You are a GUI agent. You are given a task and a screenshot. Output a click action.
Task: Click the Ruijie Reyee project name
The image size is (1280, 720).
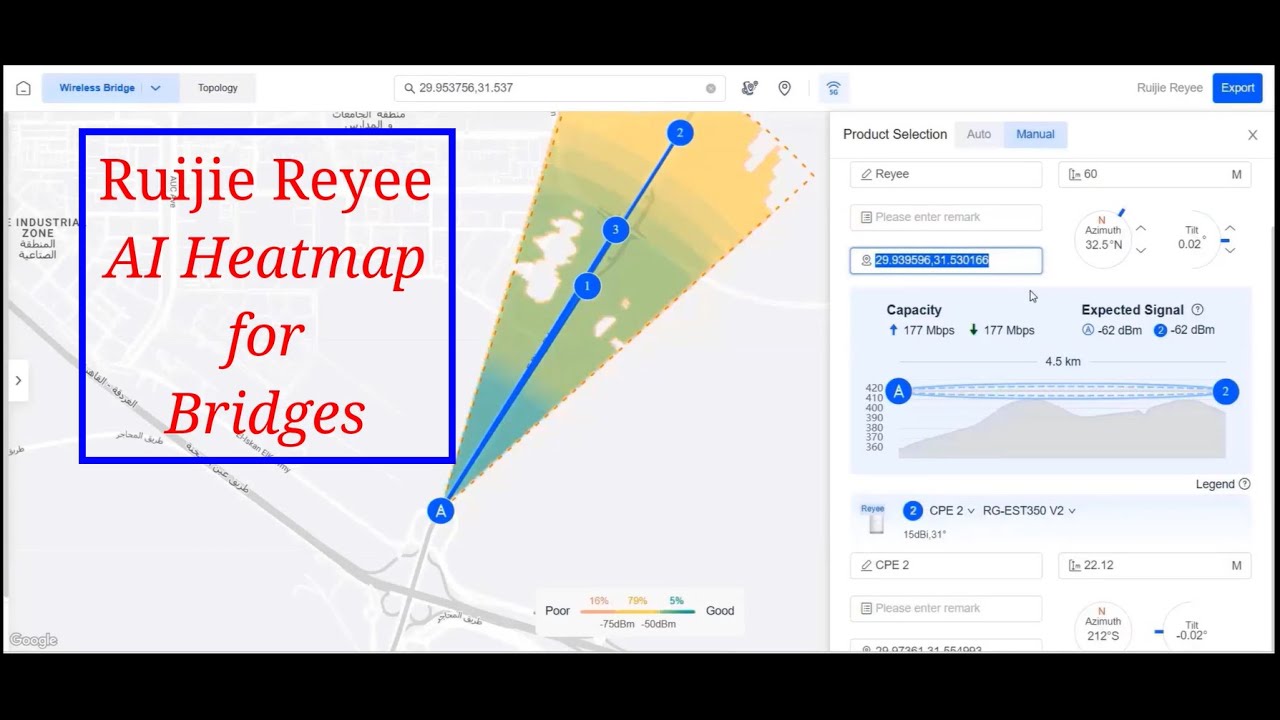click(x=1170, y=88)
